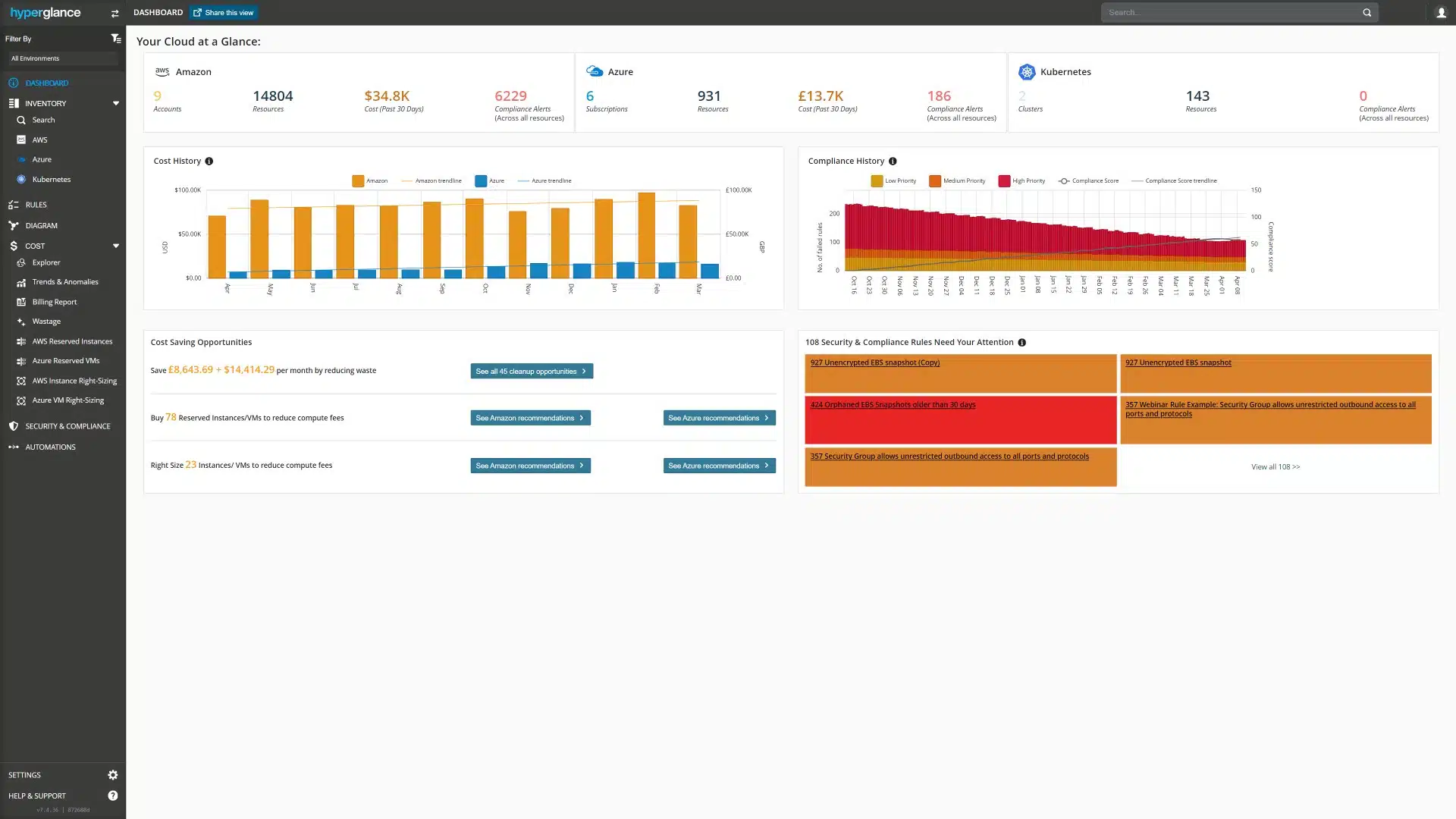The height and width of the screenshot is (819, 1456).
Task: Open the Settings gear icon
Action: [113, 775]
